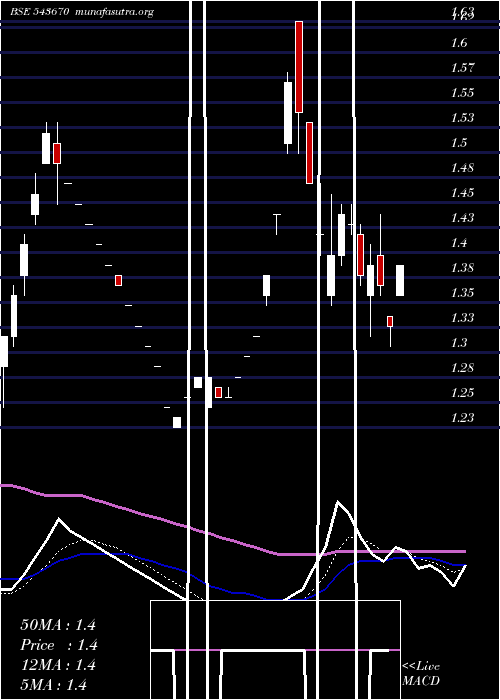Select the 1.45 price axis label

[462, 193]
